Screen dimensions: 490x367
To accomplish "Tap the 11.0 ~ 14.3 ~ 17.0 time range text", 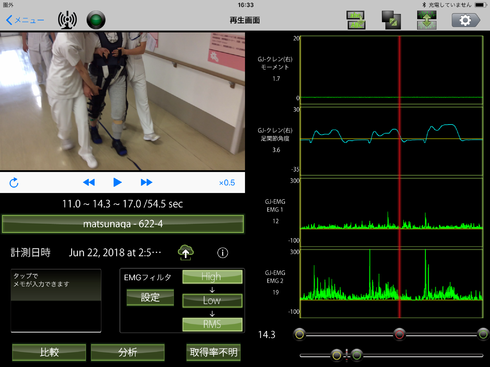I will 122,204.
